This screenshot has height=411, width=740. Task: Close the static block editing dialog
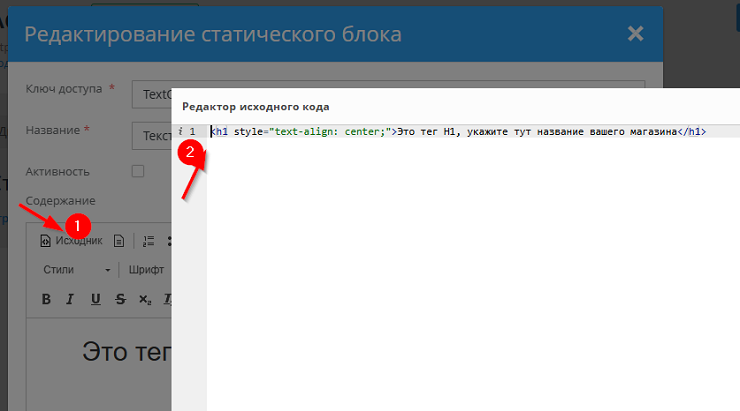pyautogui.click(x=635, y=34)
